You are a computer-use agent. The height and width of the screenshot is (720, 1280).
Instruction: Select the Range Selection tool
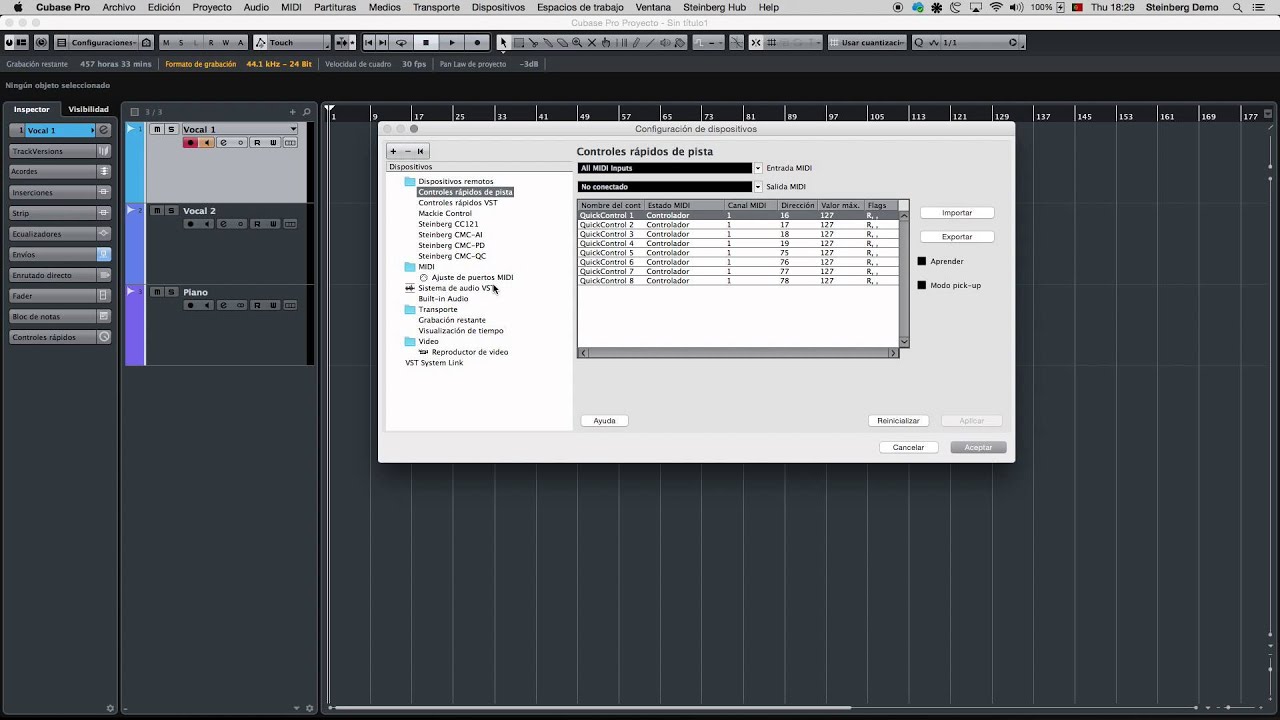point(519,43)
